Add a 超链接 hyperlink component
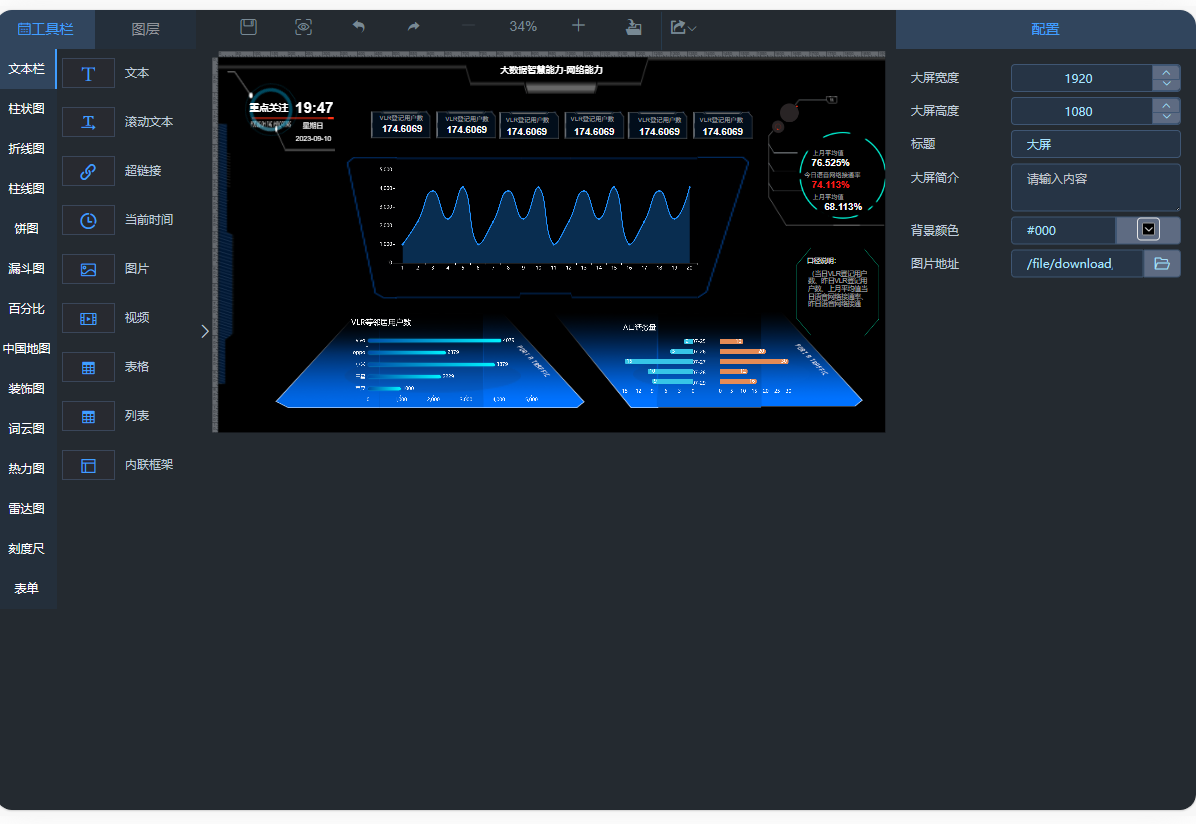The height and width of the screenshot is (824, 1196). (88, 171)
